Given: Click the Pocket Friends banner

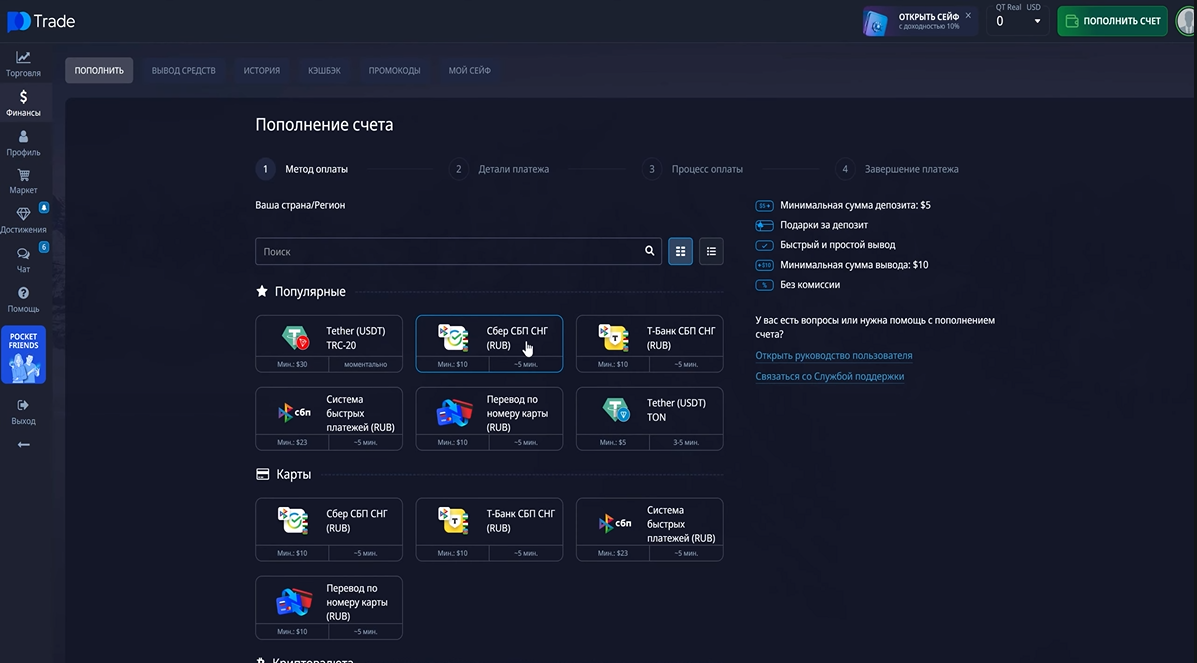Looking at the screenshot, I should [x=24, y=354].
